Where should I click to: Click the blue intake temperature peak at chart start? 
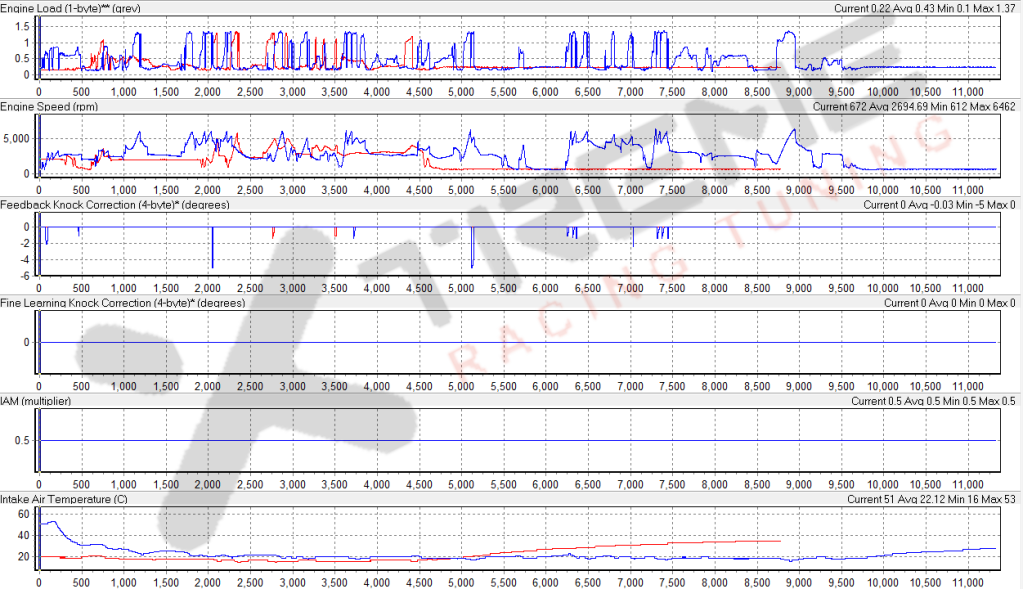click(50, 522)
